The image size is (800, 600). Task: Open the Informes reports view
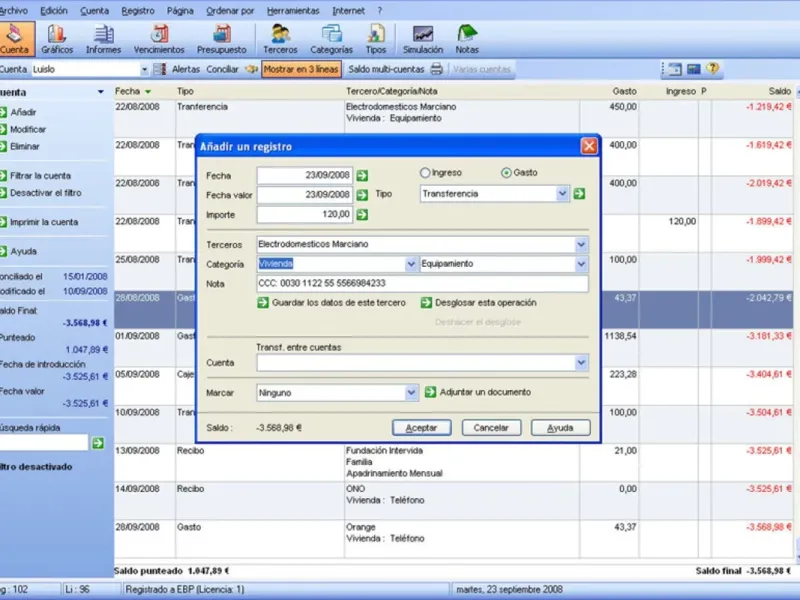click(x=104, y=39)
